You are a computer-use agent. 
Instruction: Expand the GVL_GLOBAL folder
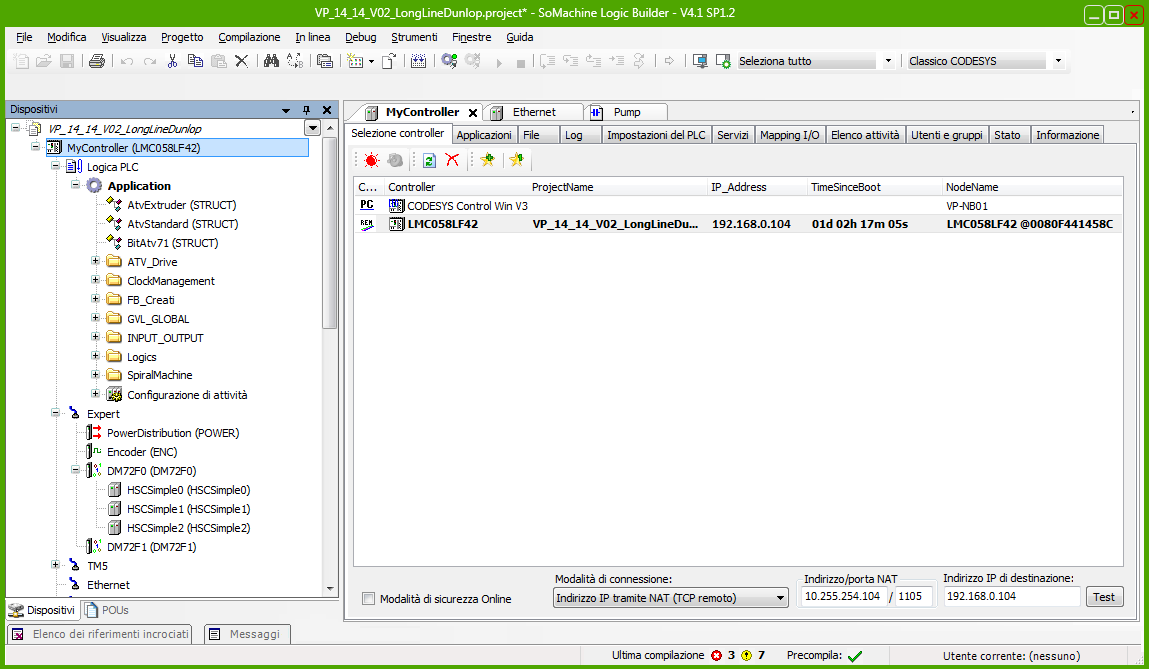pos(95,318)
